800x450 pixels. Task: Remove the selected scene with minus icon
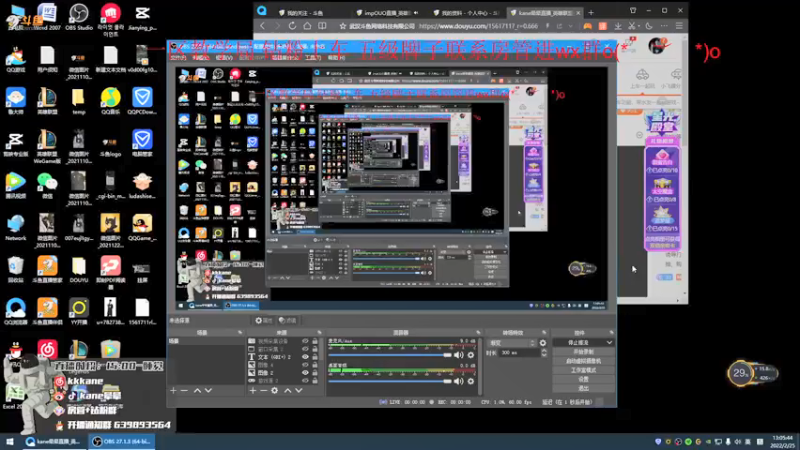tap(185, 390)
